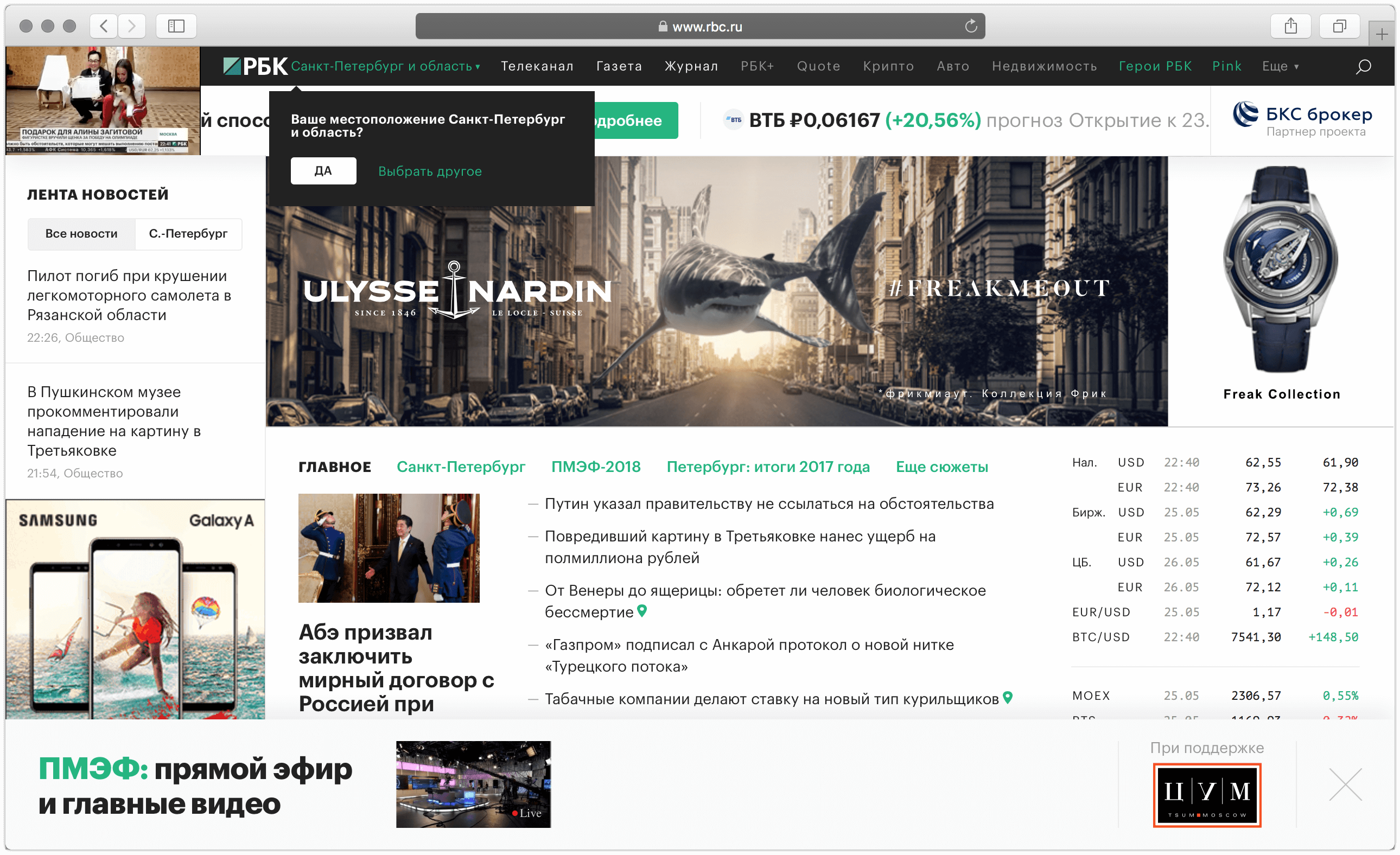
Task: Open Еще сюжеты link
Action: point(941,467)
